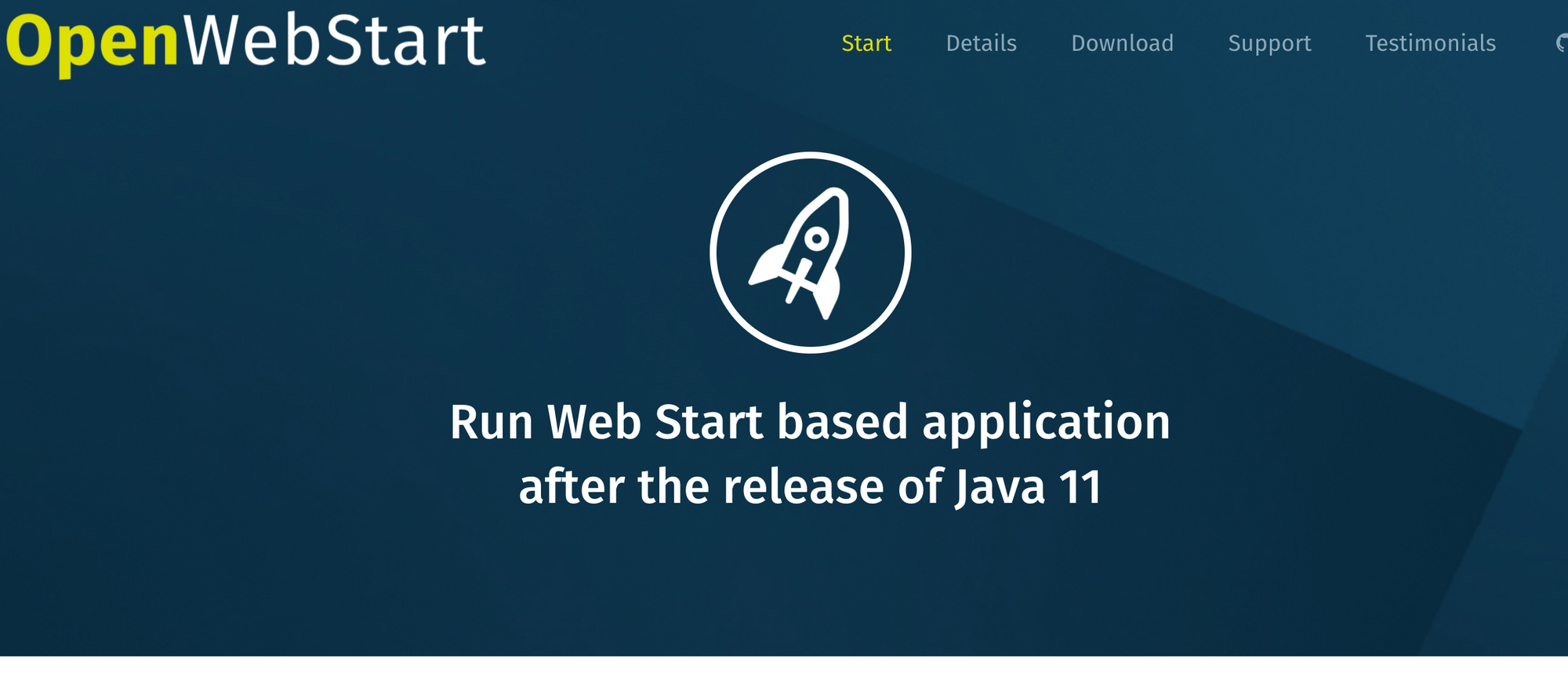Click the headline 'Run Web Start based application'

tap(810, 424)
